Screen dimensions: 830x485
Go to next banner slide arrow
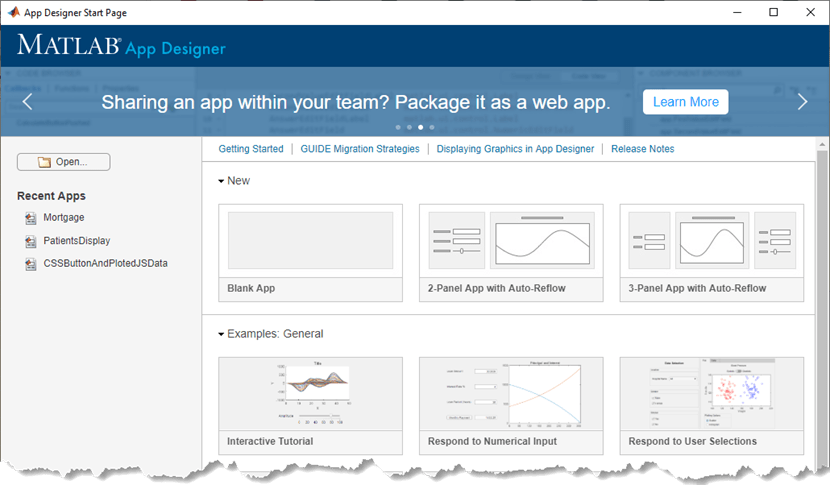click(x=802, y=101)
